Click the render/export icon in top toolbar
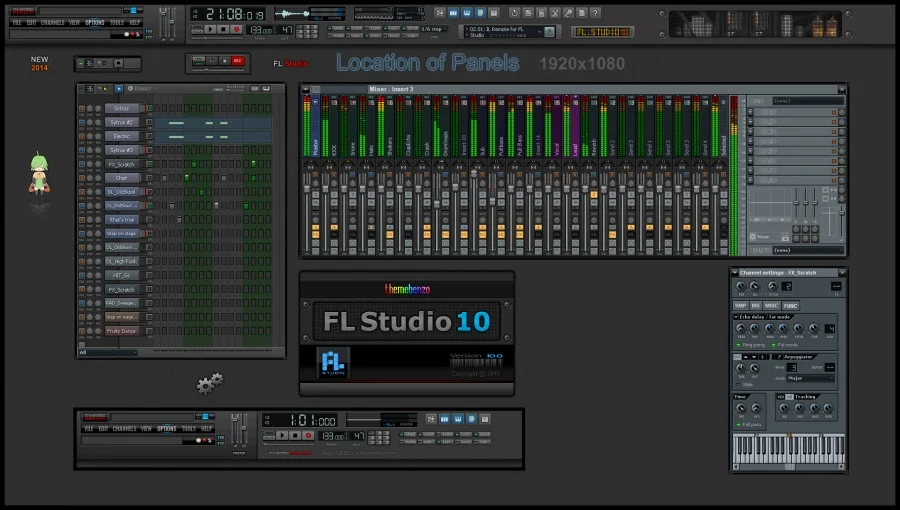900x510 pixels. tap(541, 13)
